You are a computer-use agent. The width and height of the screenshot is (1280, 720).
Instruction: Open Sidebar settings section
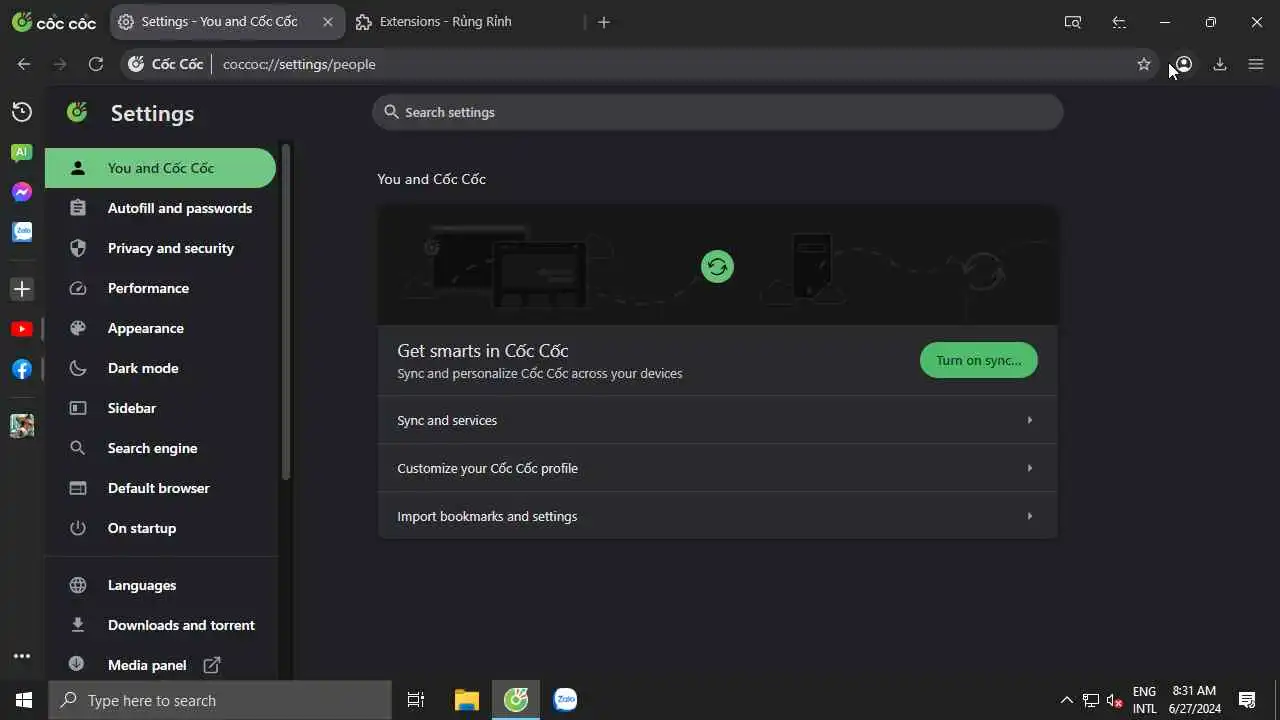(x=160, y=408)
